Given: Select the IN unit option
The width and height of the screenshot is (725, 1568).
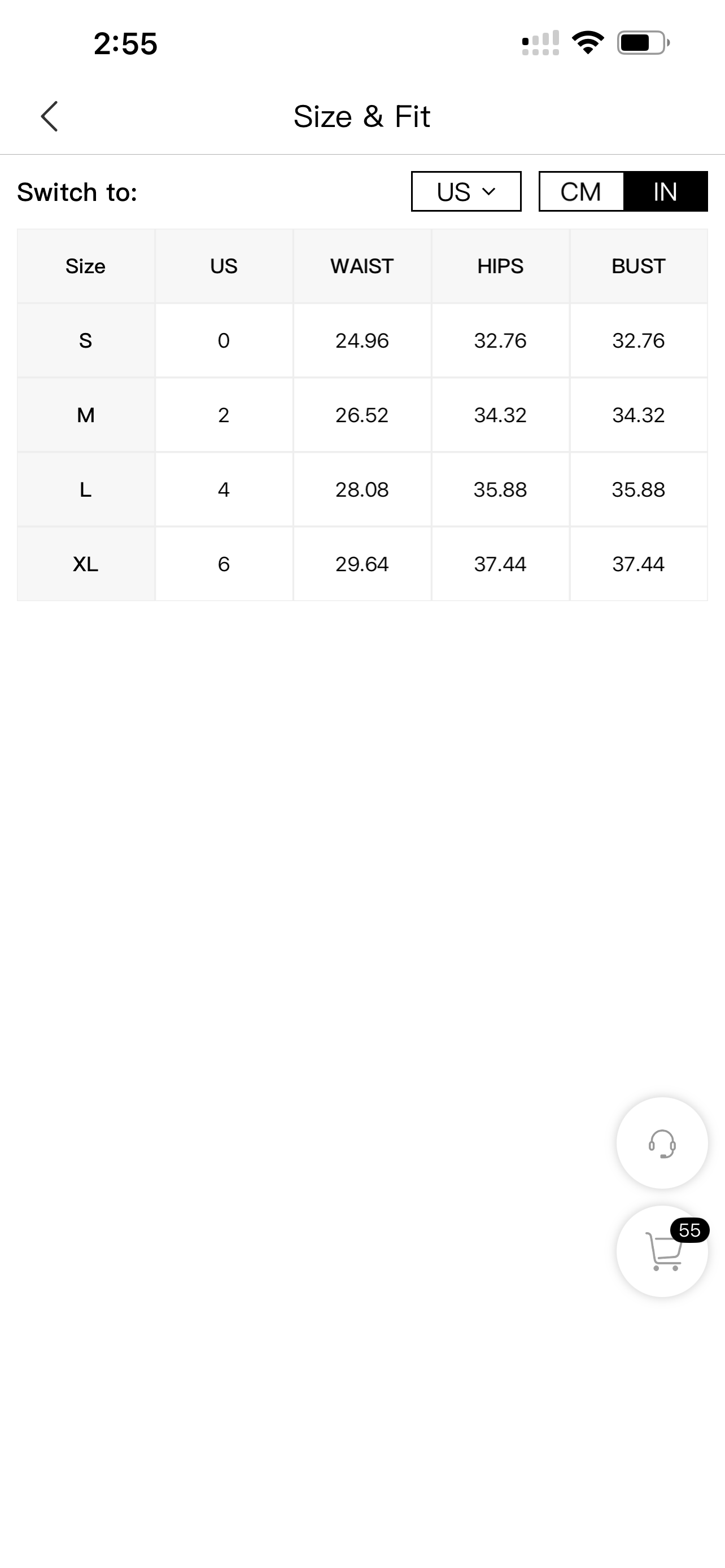Looking at the screenshot, I should [x=665, y=192].
